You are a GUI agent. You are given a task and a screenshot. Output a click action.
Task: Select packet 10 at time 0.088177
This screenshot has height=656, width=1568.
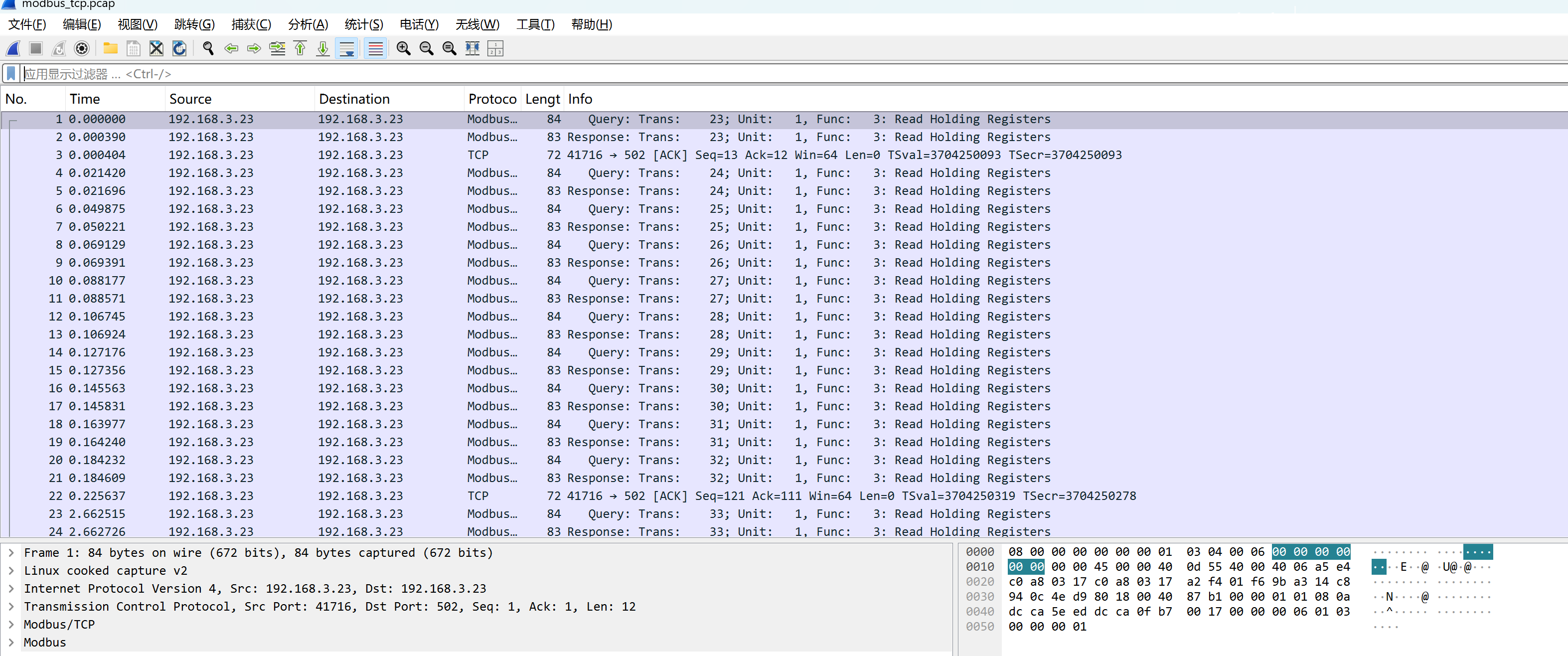(784, 281)
